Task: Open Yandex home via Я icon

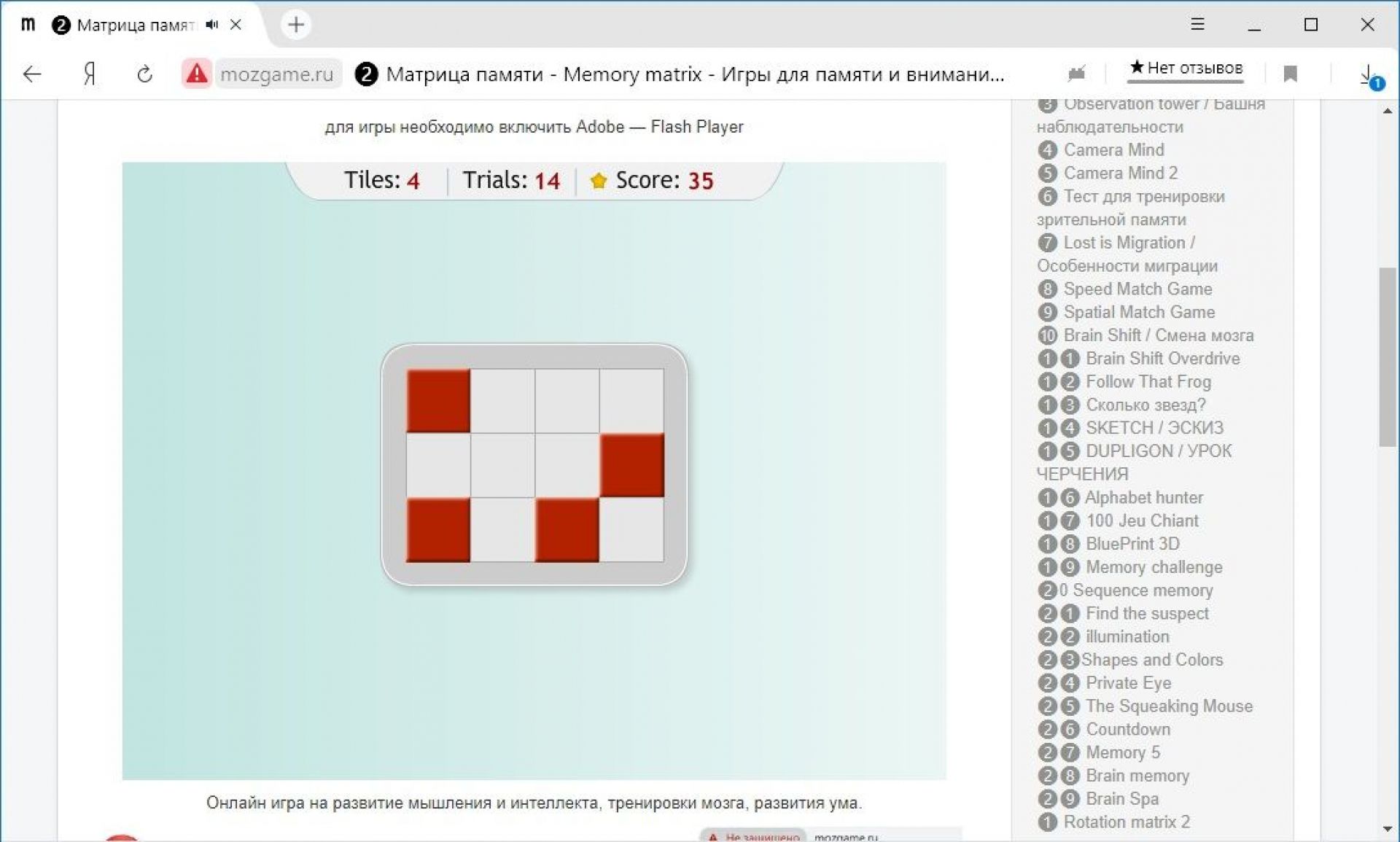Action: (x=89, y=74)
